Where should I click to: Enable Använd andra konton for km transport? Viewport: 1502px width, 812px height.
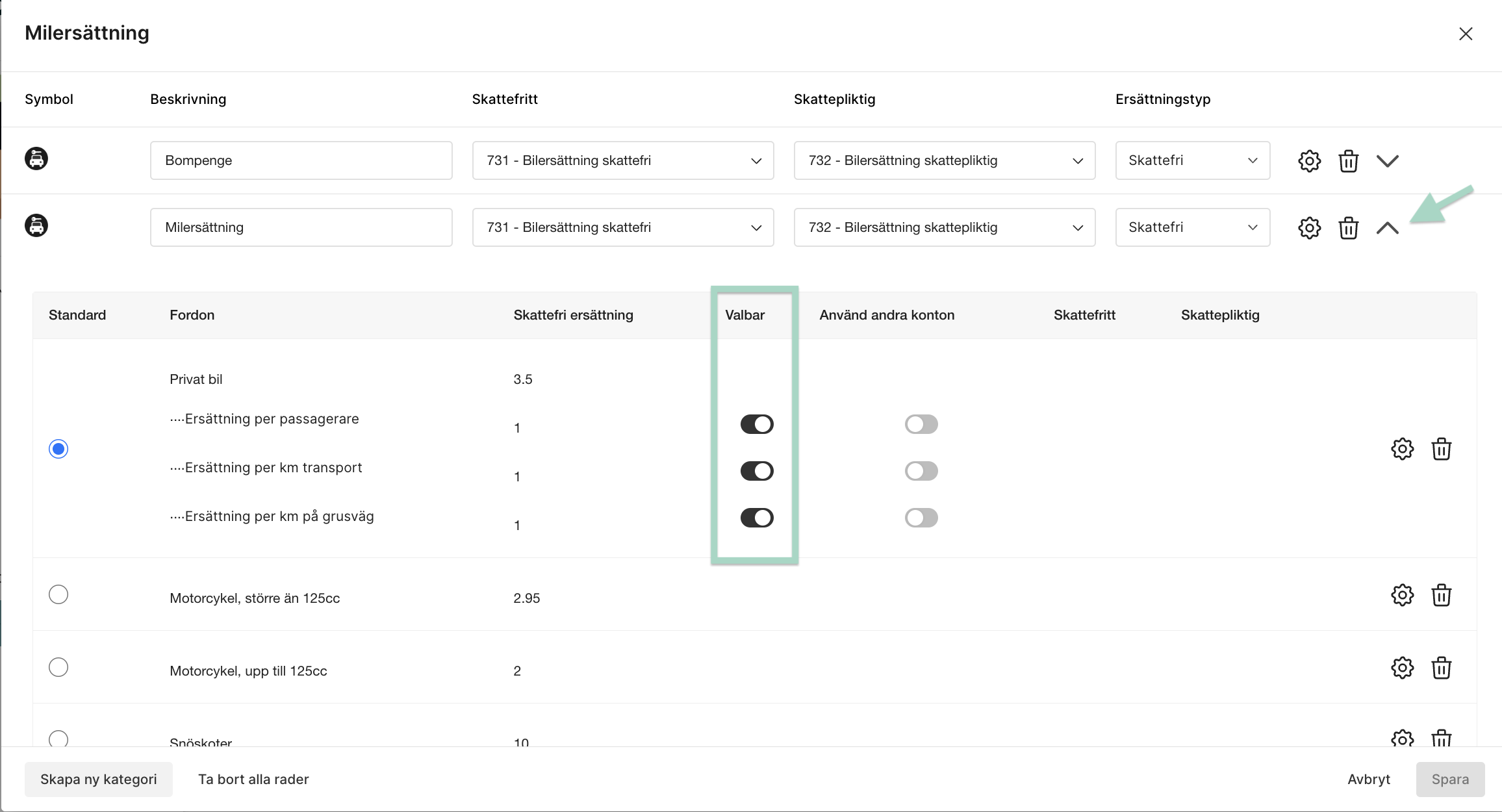(921, 471)
